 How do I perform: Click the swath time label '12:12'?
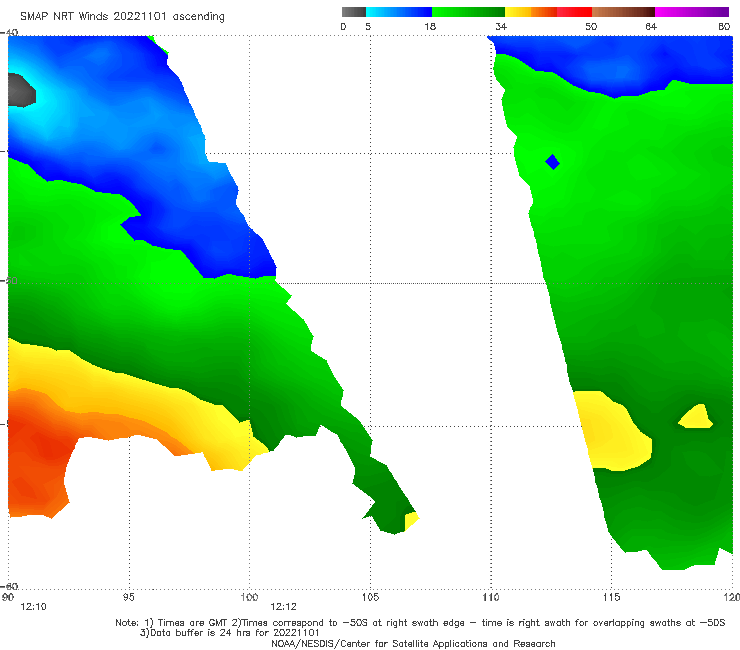pyautogui.click(x=284, y=607)
